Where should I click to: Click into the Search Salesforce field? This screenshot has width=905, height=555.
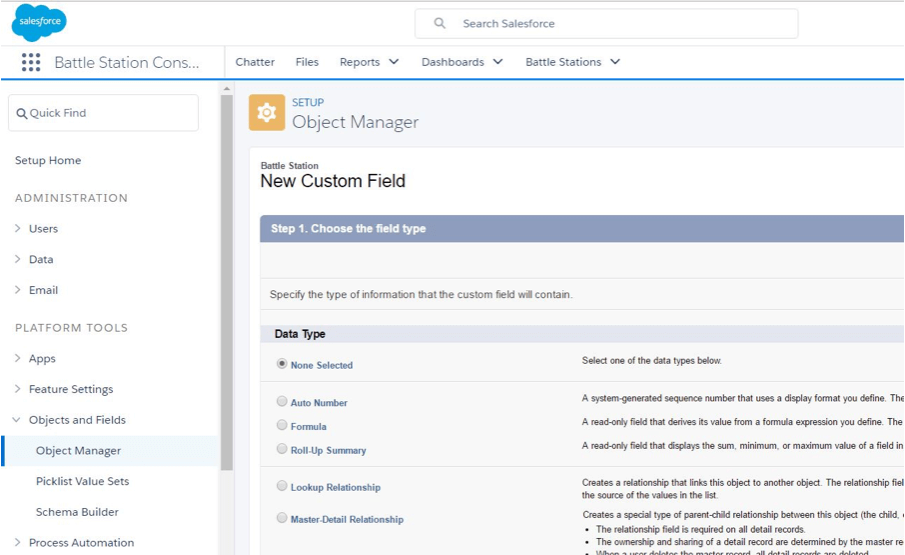tap(606, 24)
